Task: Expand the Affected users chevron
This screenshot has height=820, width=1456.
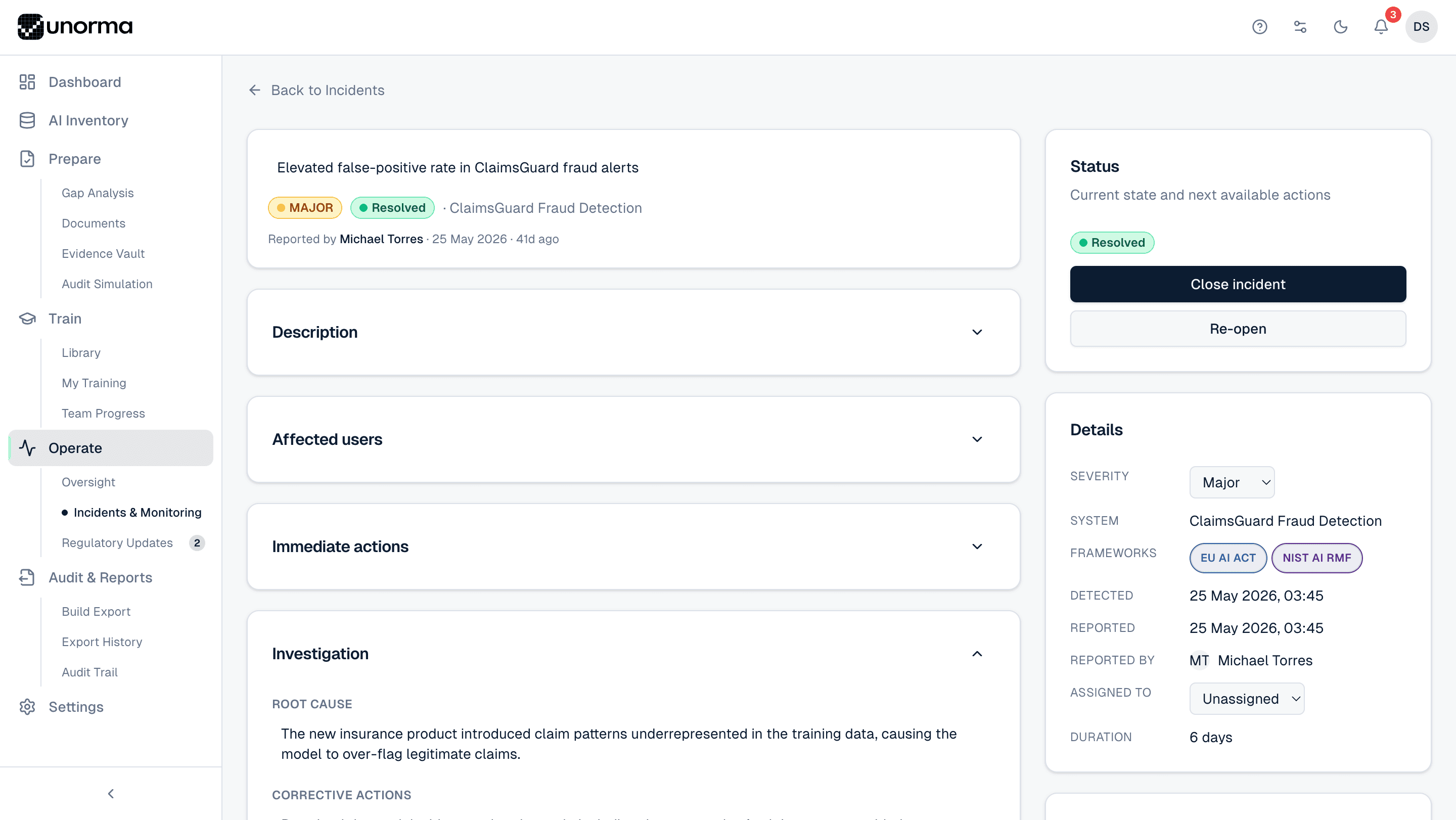Action: [977, 440]
